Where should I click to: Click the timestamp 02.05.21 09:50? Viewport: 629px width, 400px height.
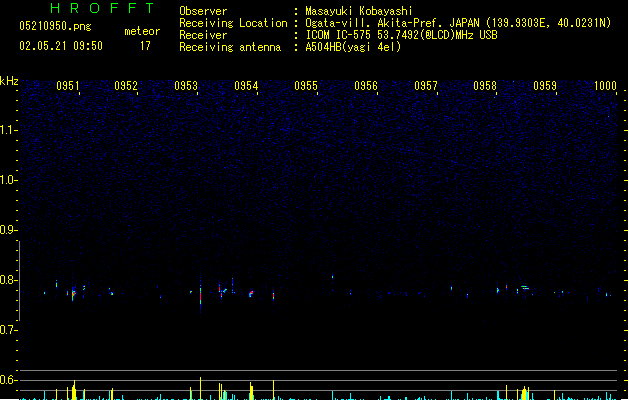(61, 46)
